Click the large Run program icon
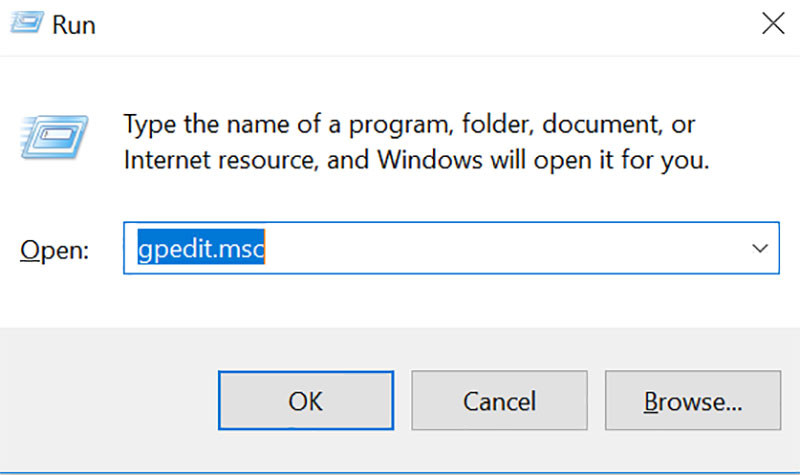 [55, 137]
